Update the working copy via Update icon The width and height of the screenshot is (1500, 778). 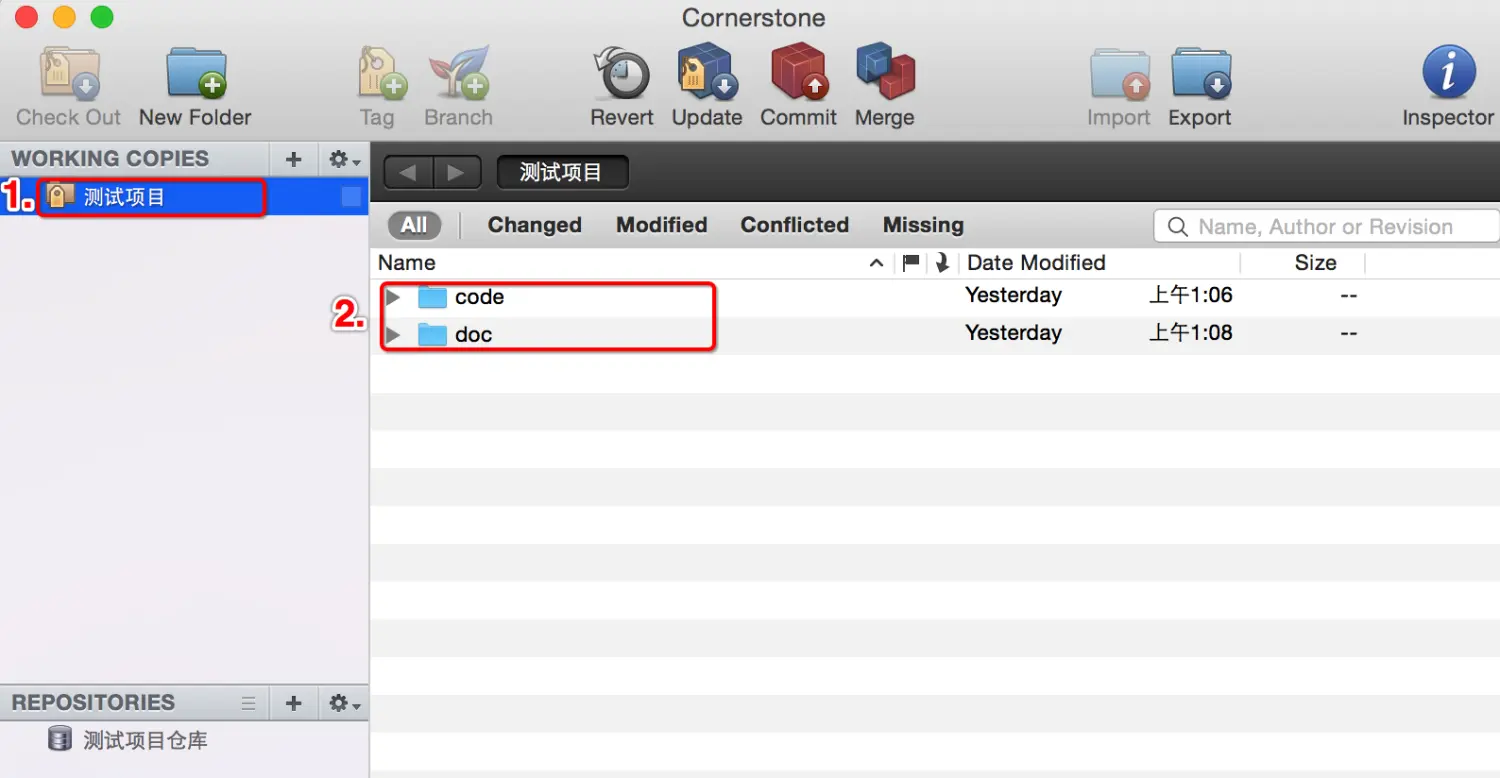click(707, 72)
